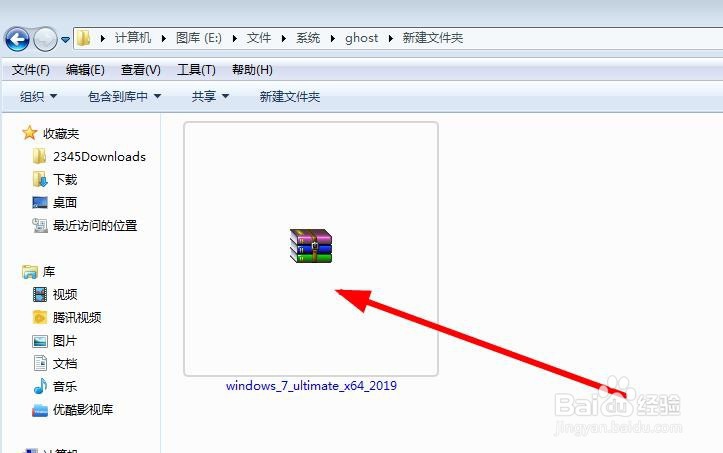Expand the arrow after 计算机 in breadcrumb

click(164, 38)
